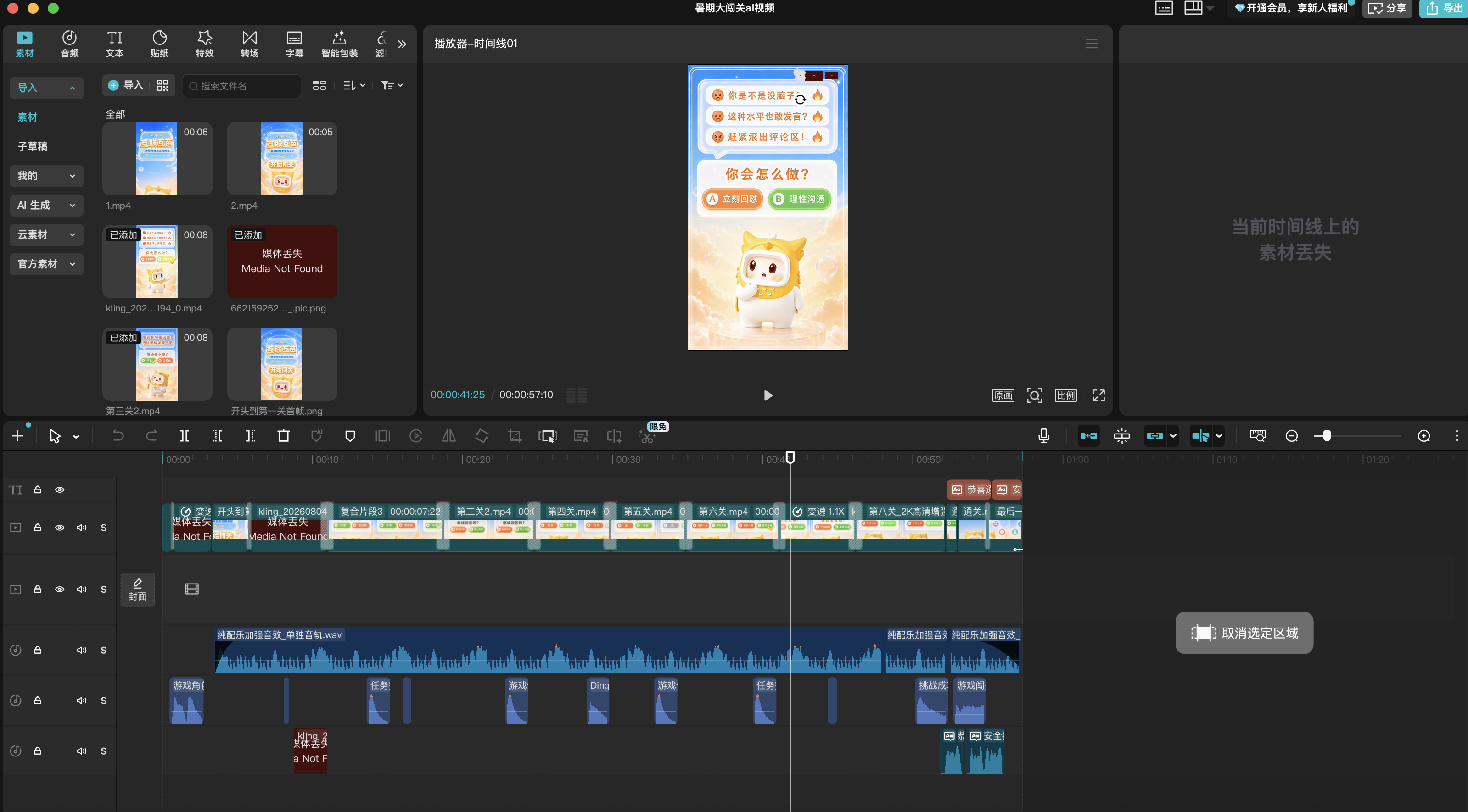The height and width of the screenshot is (812, 1468).
Task: Hide the second video track eye icon
Action: [59, 590]
